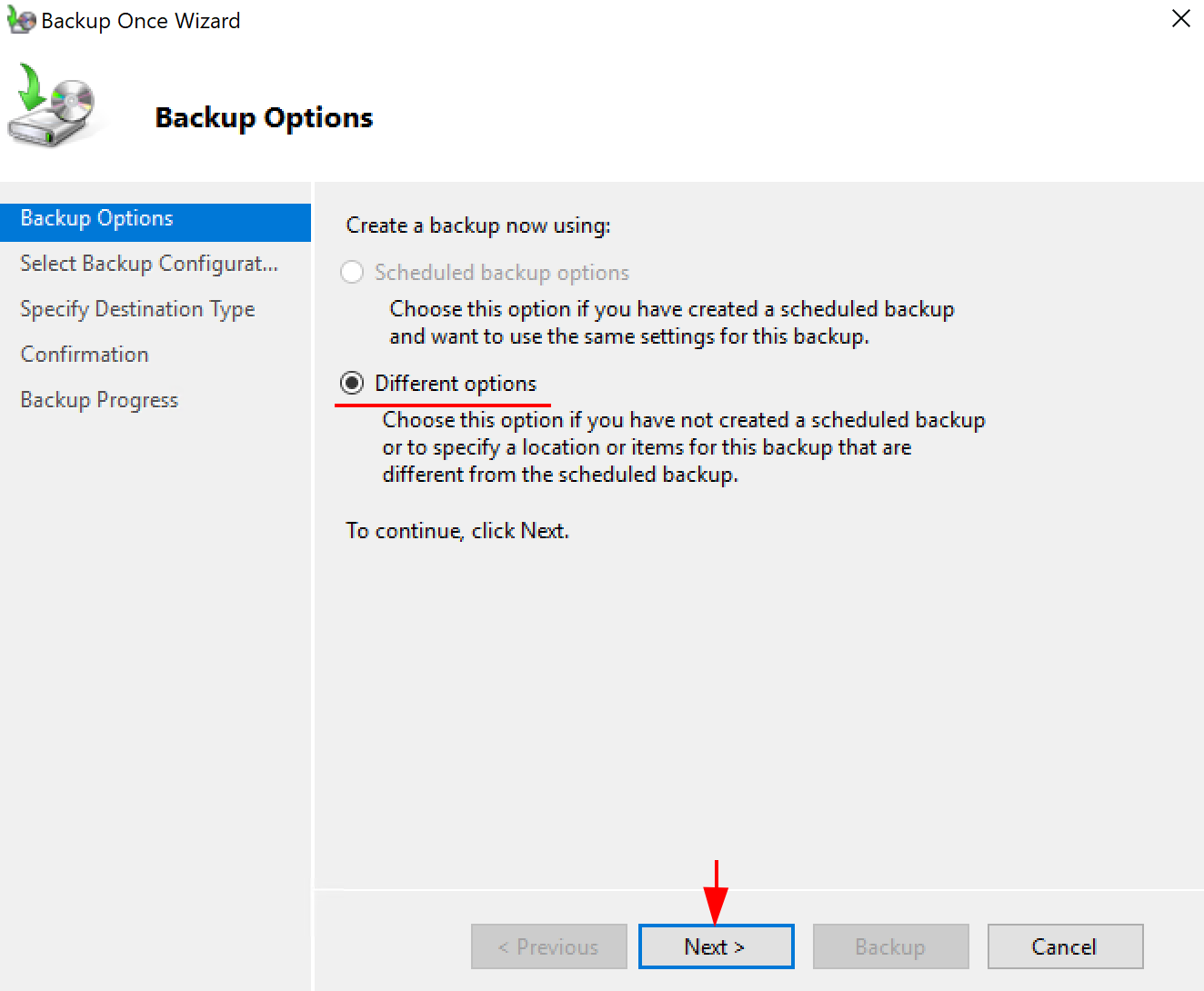This screenshot has height=991, width=1204.
Task: Click the Next button to continue
Action: [x=716, y=946]
